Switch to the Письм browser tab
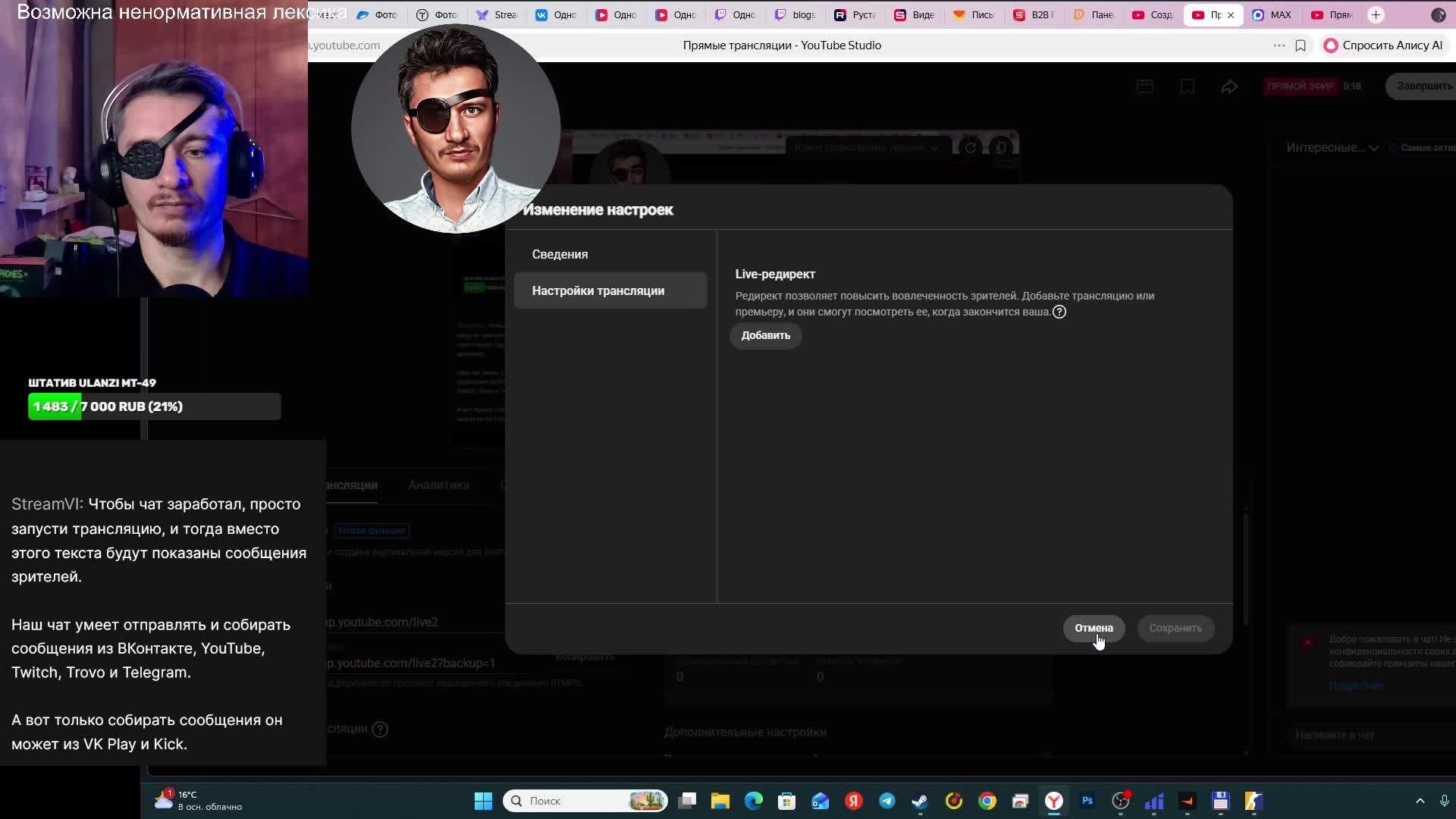1456x819 pixels. 974,15
